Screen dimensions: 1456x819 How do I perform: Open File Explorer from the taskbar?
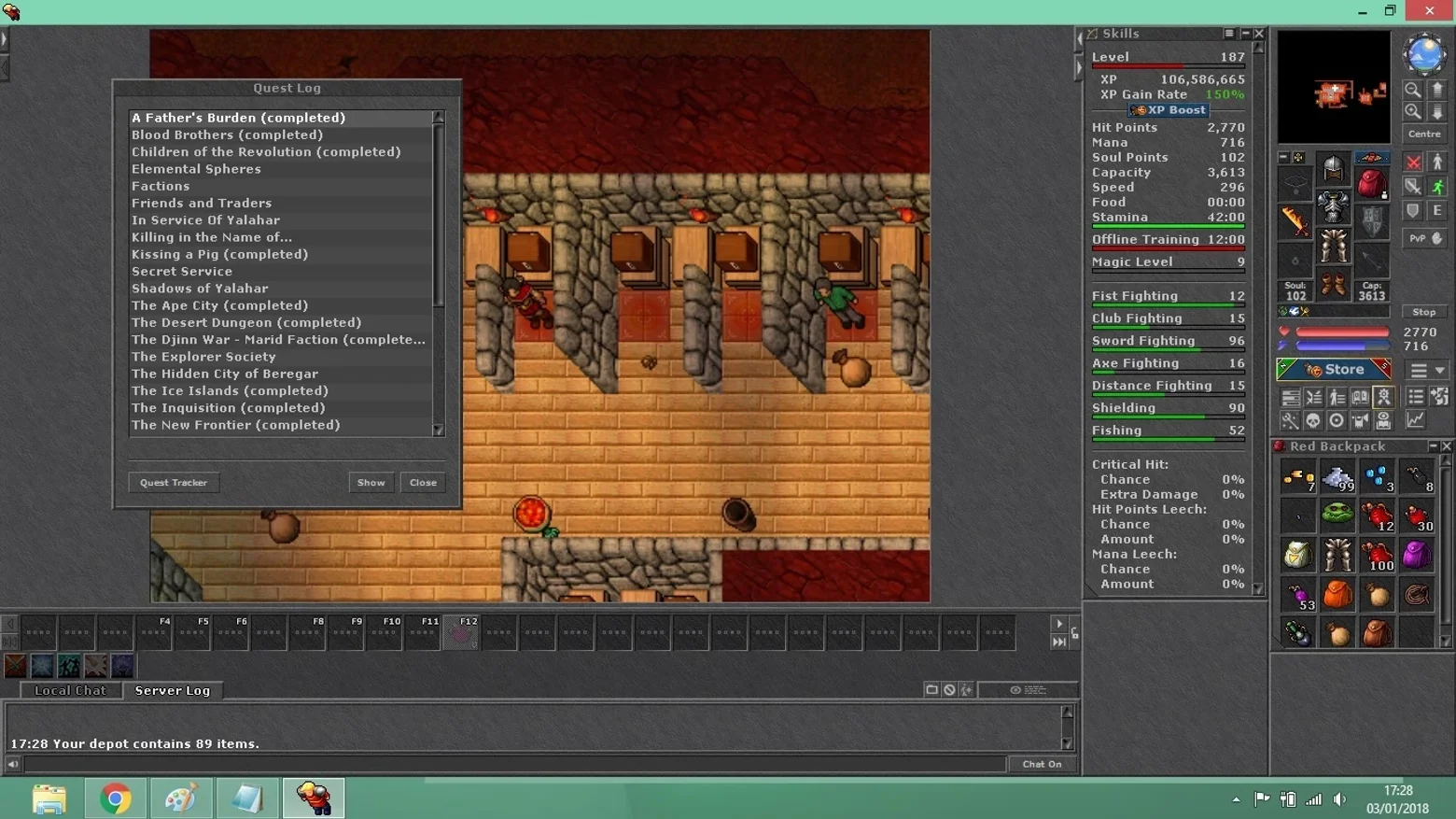click(x=49, y=798)
